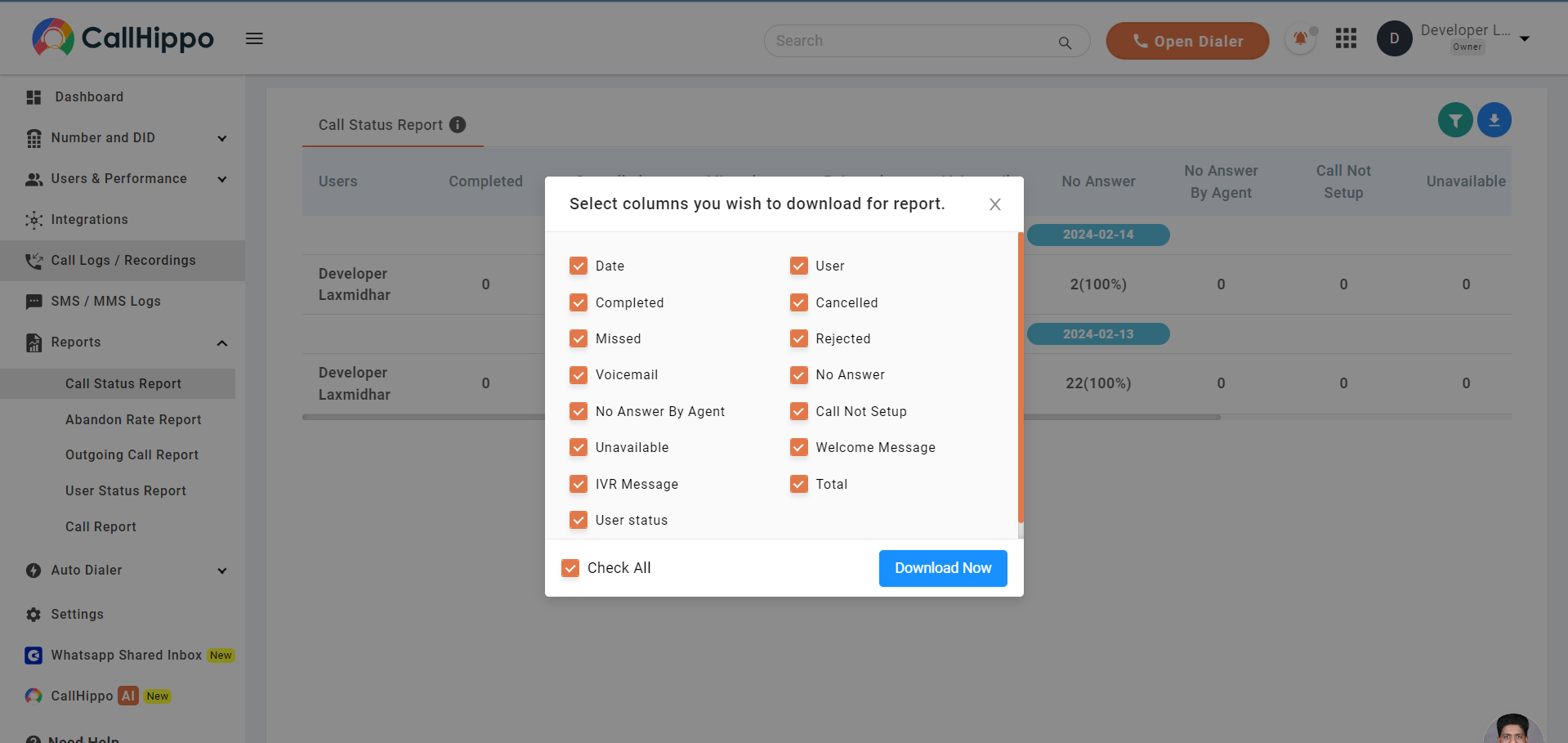
Task: Click the No Answer column header
Action: click(x=1098, y=181)
